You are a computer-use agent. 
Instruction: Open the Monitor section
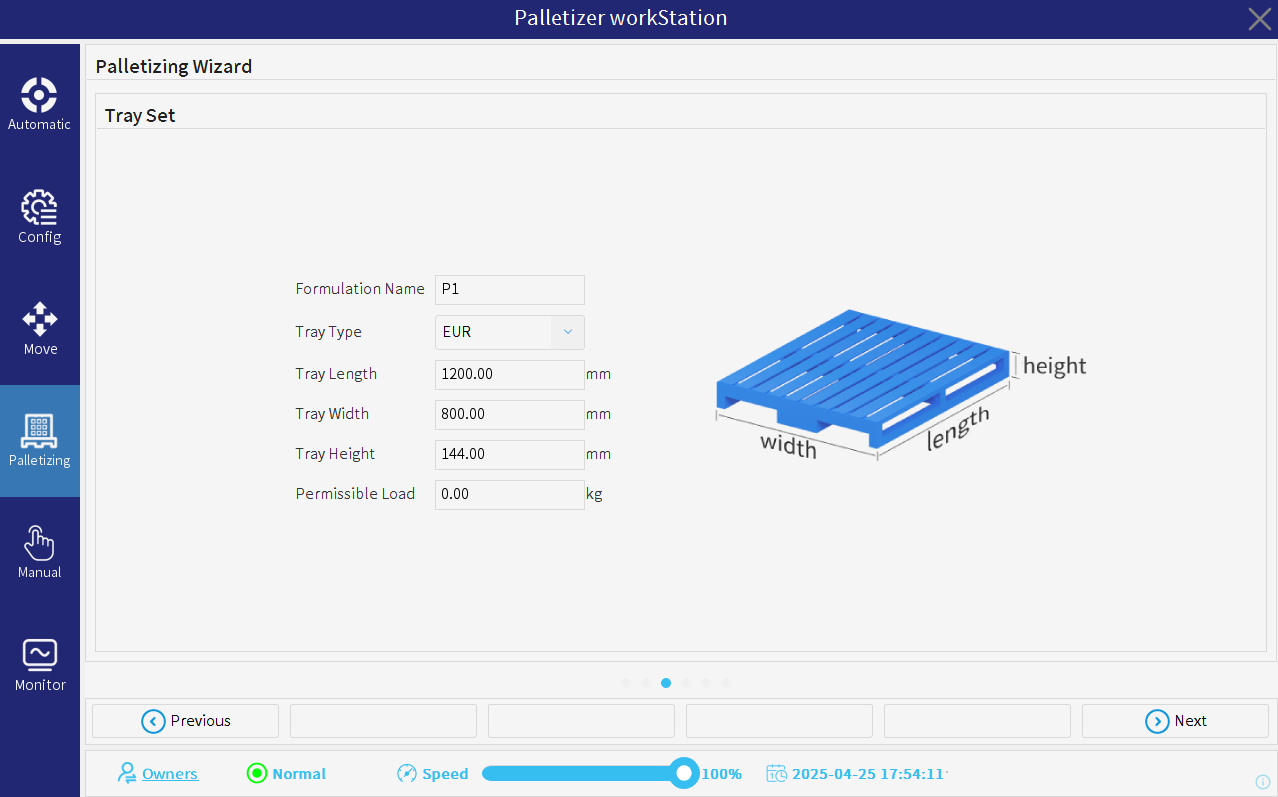39,665
